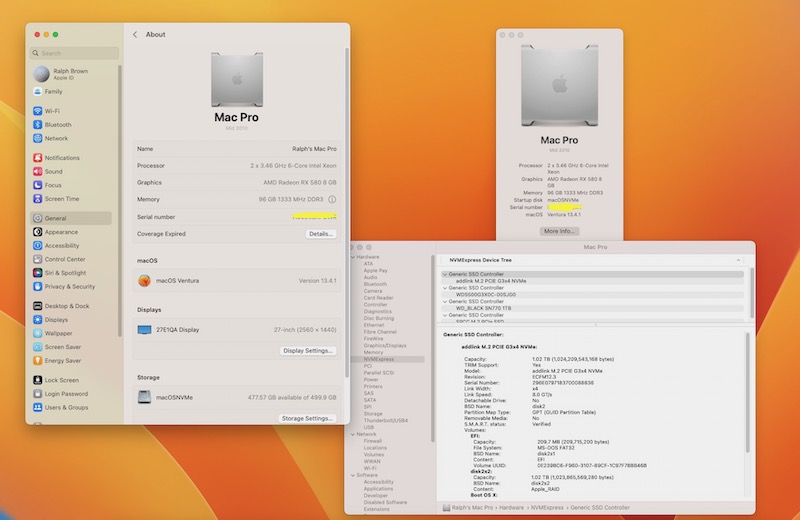Click the Coverage Details button
The height and width of the screenshot is (520, 800).
[x=320, y=234]
